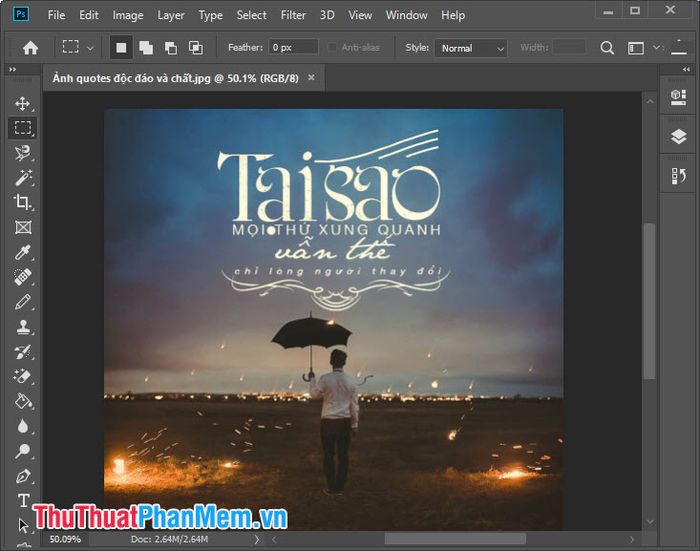
Task: Select the Pen tool
Action: click(22, 476)
